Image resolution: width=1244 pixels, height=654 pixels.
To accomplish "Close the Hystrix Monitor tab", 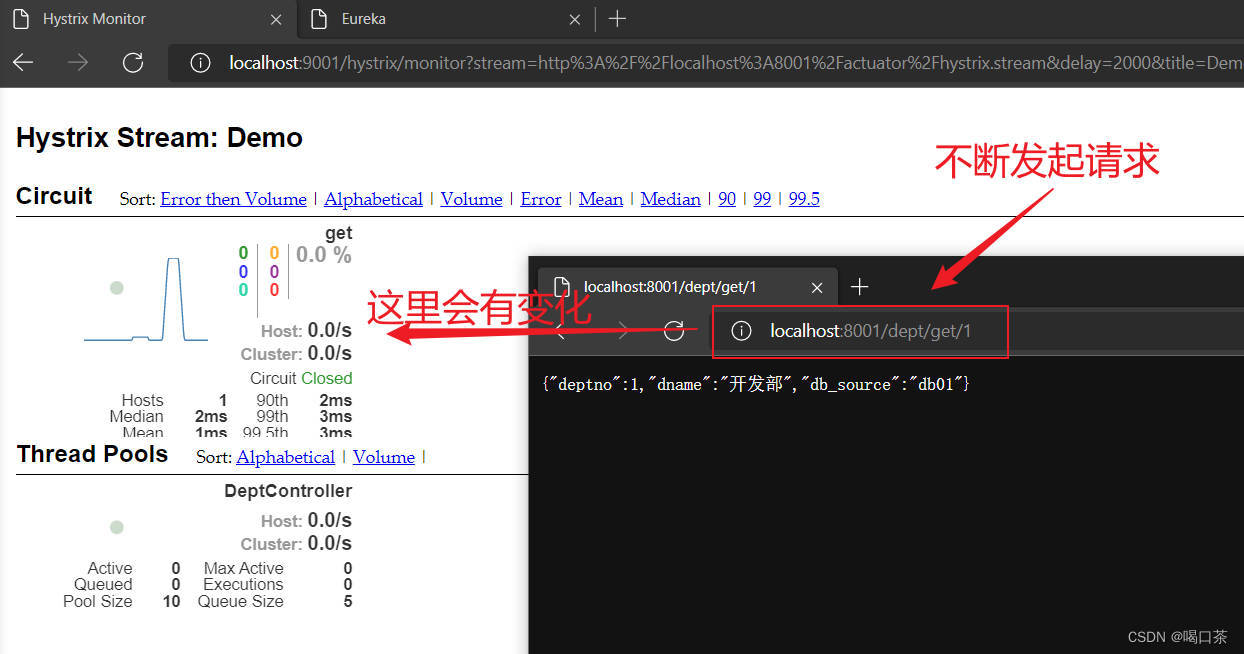I will click(x=277, y=19).
